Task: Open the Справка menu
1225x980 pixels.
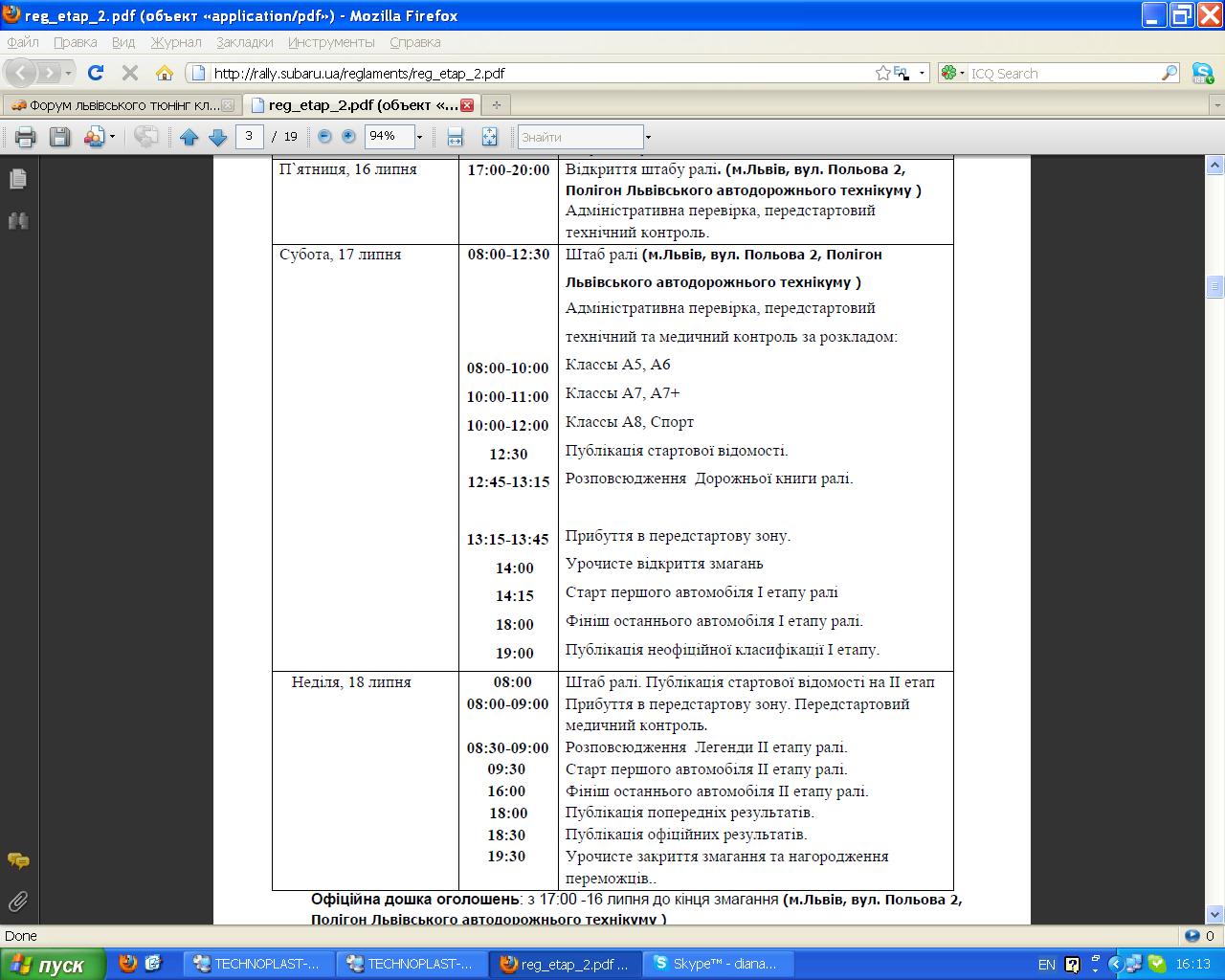Action: point(415,42)
